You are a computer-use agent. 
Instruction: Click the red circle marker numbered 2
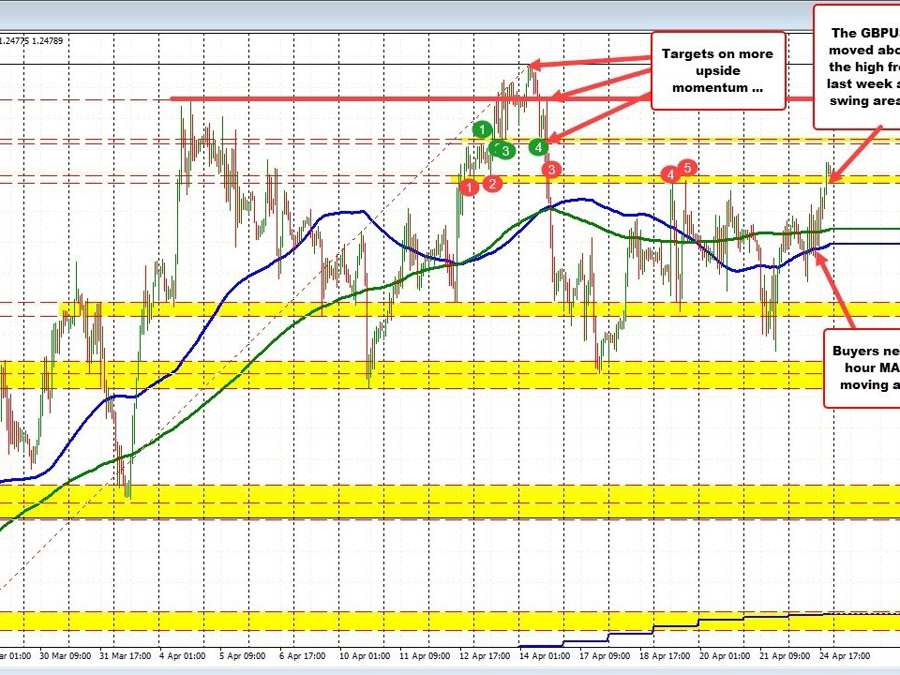(x=492, y=182)
